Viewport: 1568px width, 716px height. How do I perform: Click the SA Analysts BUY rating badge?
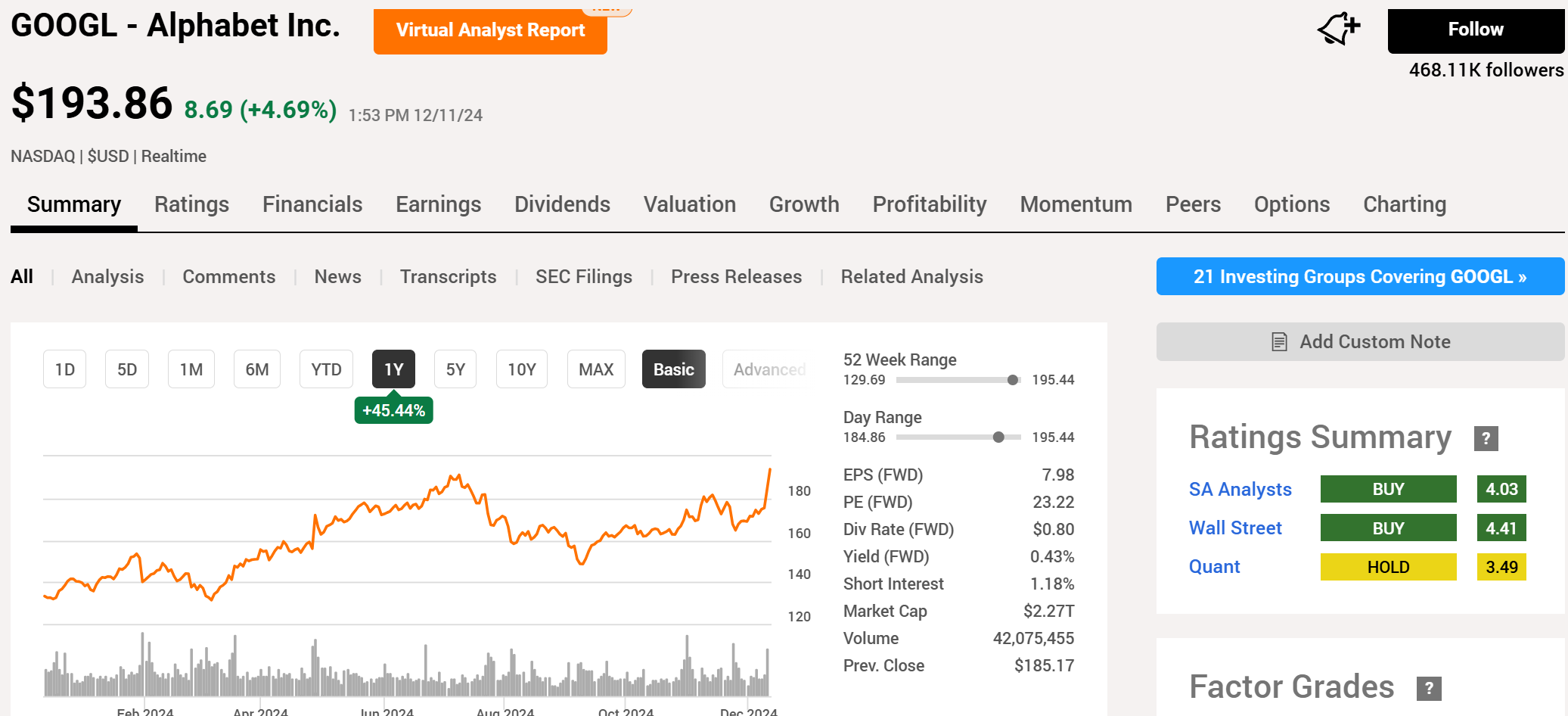[1388, 489]
